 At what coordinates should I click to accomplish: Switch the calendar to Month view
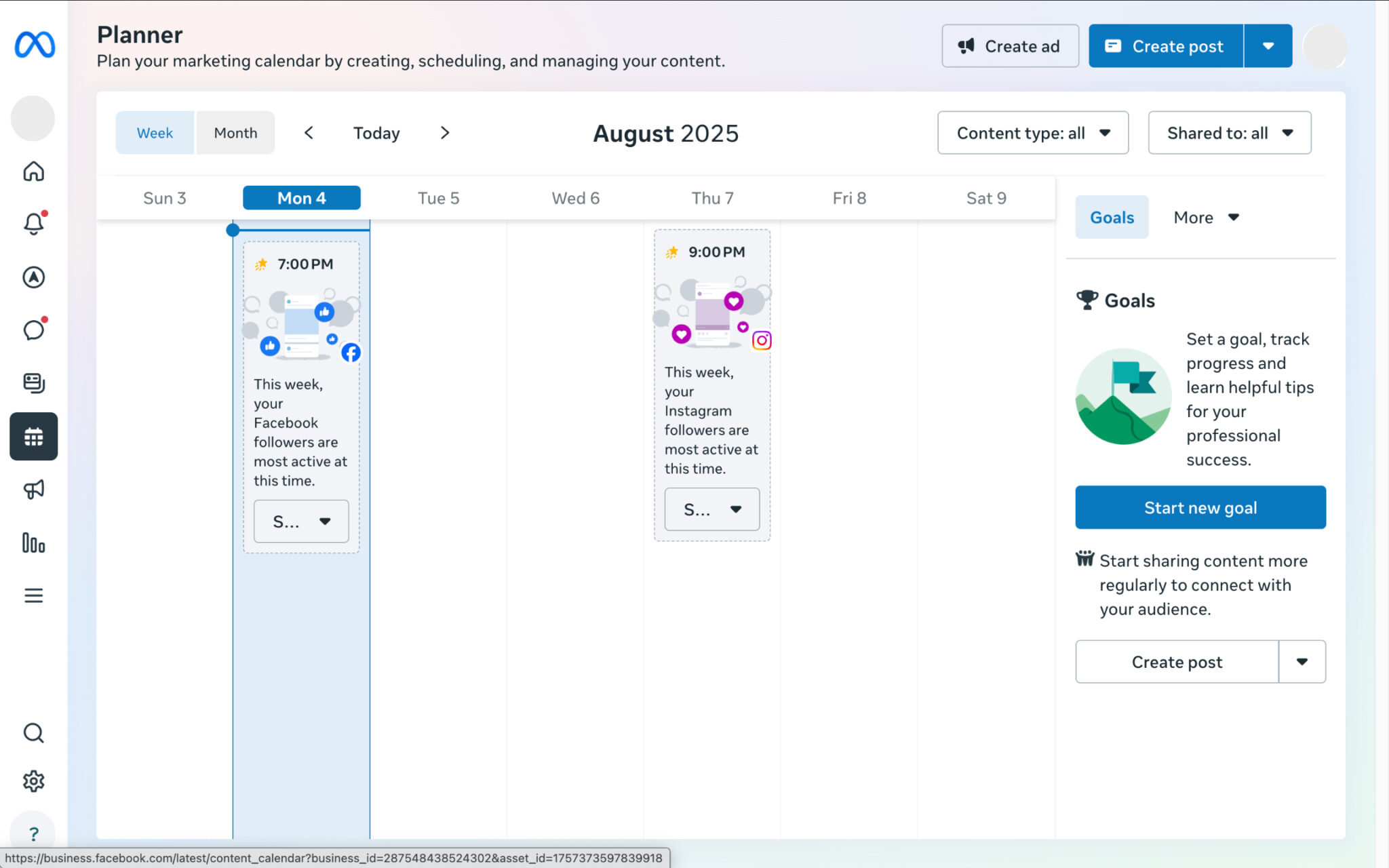pos(235,132)
